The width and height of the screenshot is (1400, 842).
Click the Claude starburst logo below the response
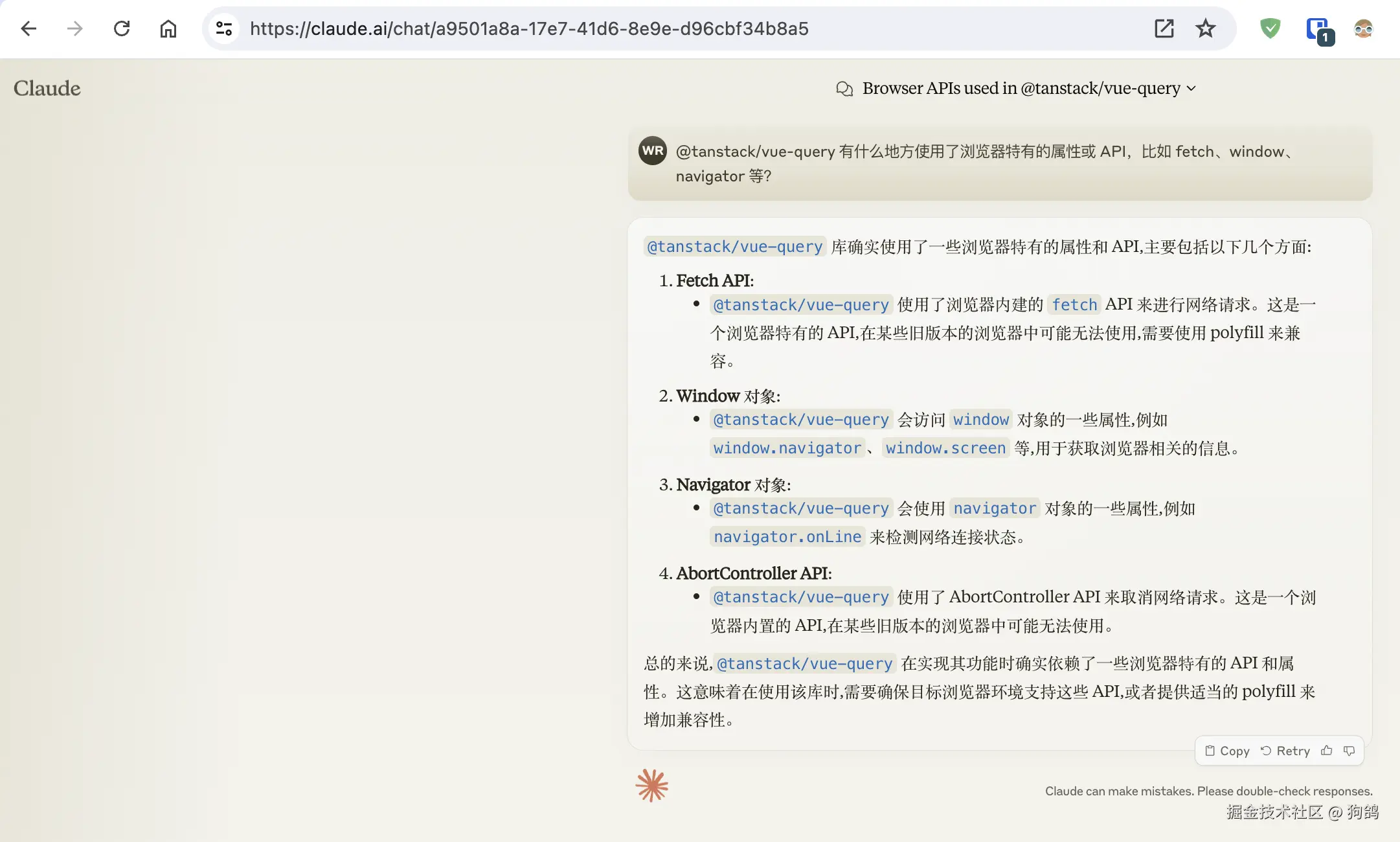650,785
